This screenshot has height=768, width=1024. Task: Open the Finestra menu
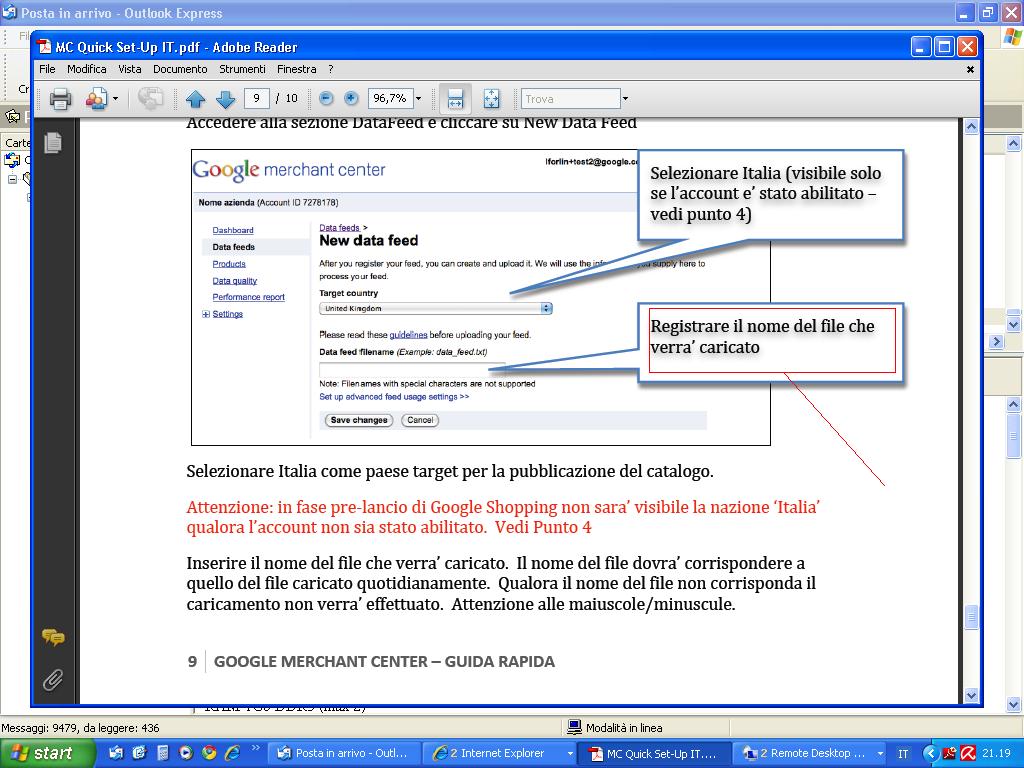296,69
